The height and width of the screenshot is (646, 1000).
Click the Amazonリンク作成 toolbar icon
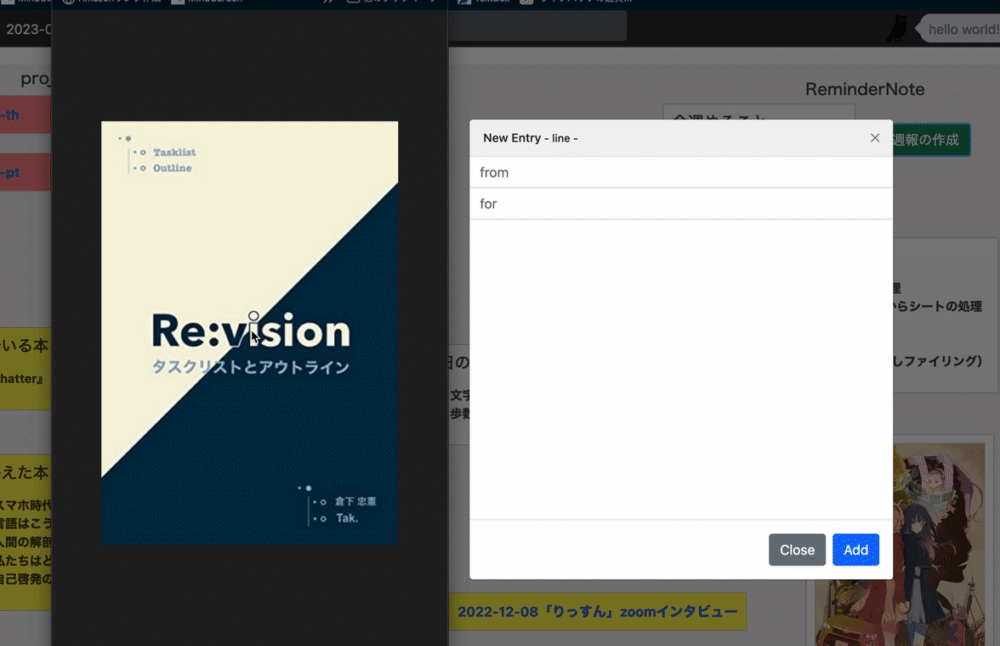(x=68, y=3)
